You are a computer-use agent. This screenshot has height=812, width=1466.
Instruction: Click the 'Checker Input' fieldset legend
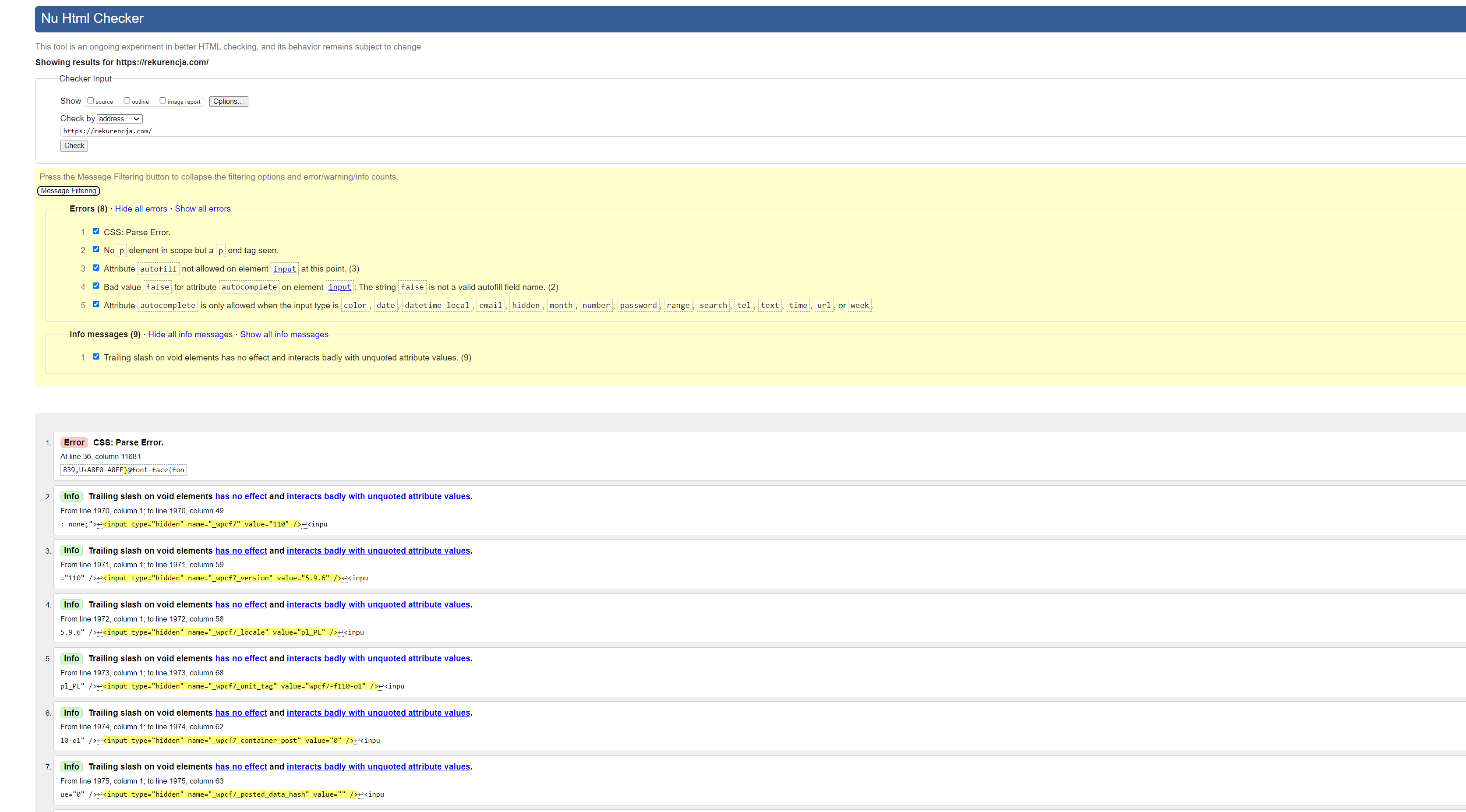tap(85, 79)
